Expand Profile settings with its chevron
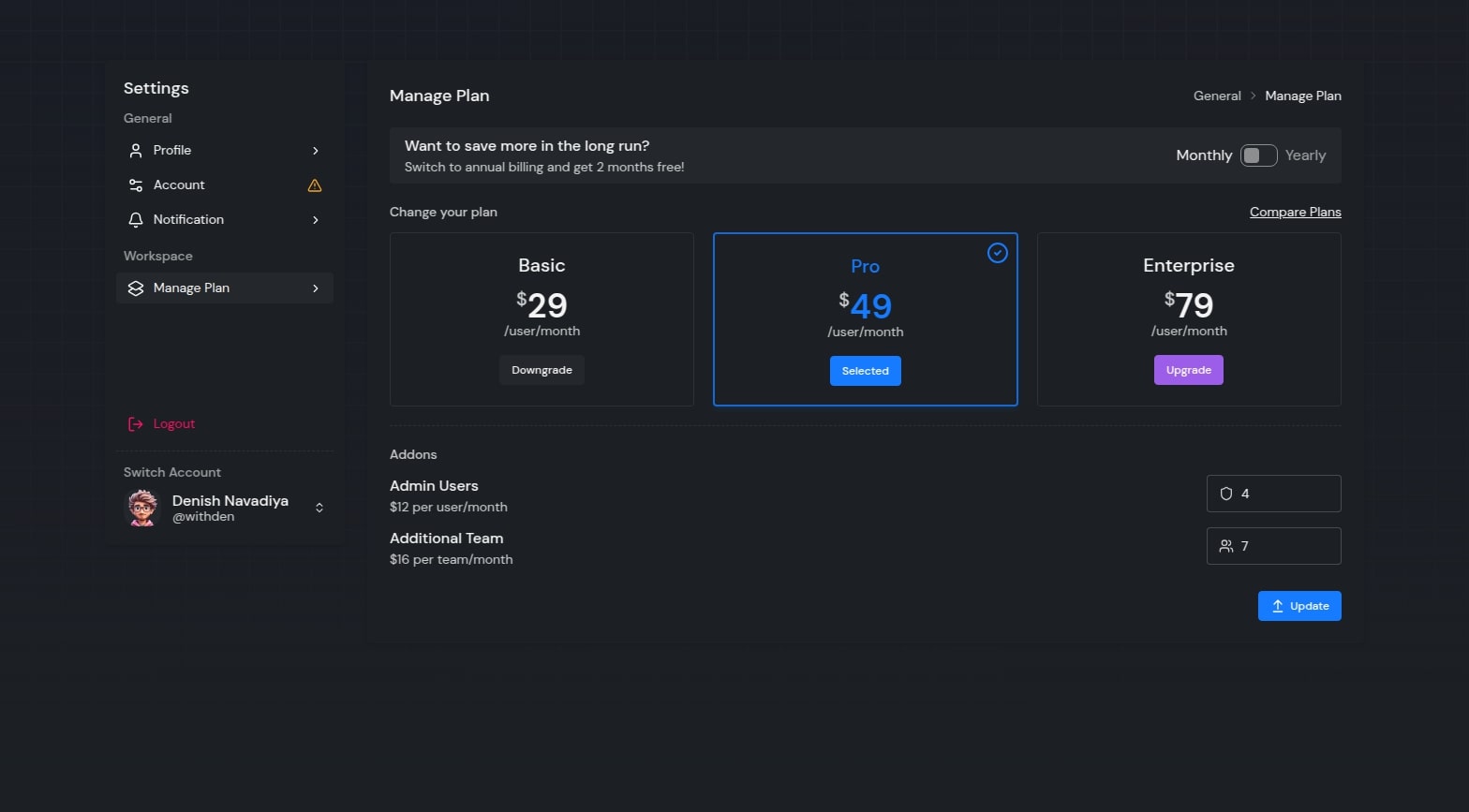The height and width of the screenshot is (812, 1469). point(316,151)
